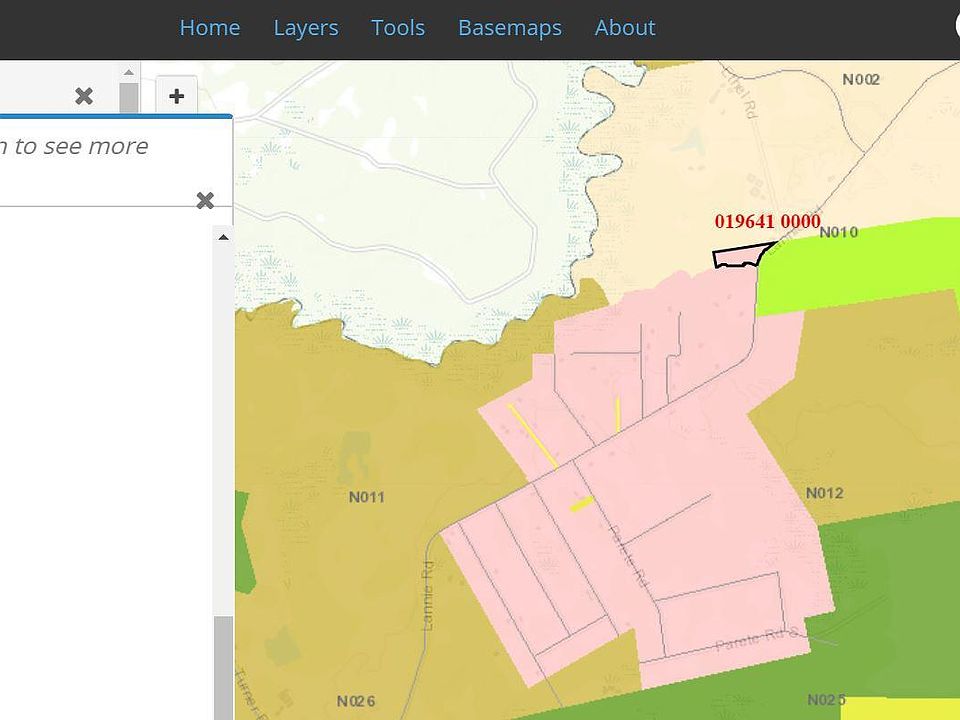
Task: Open the Tools menu
Action: pos(397,28)
